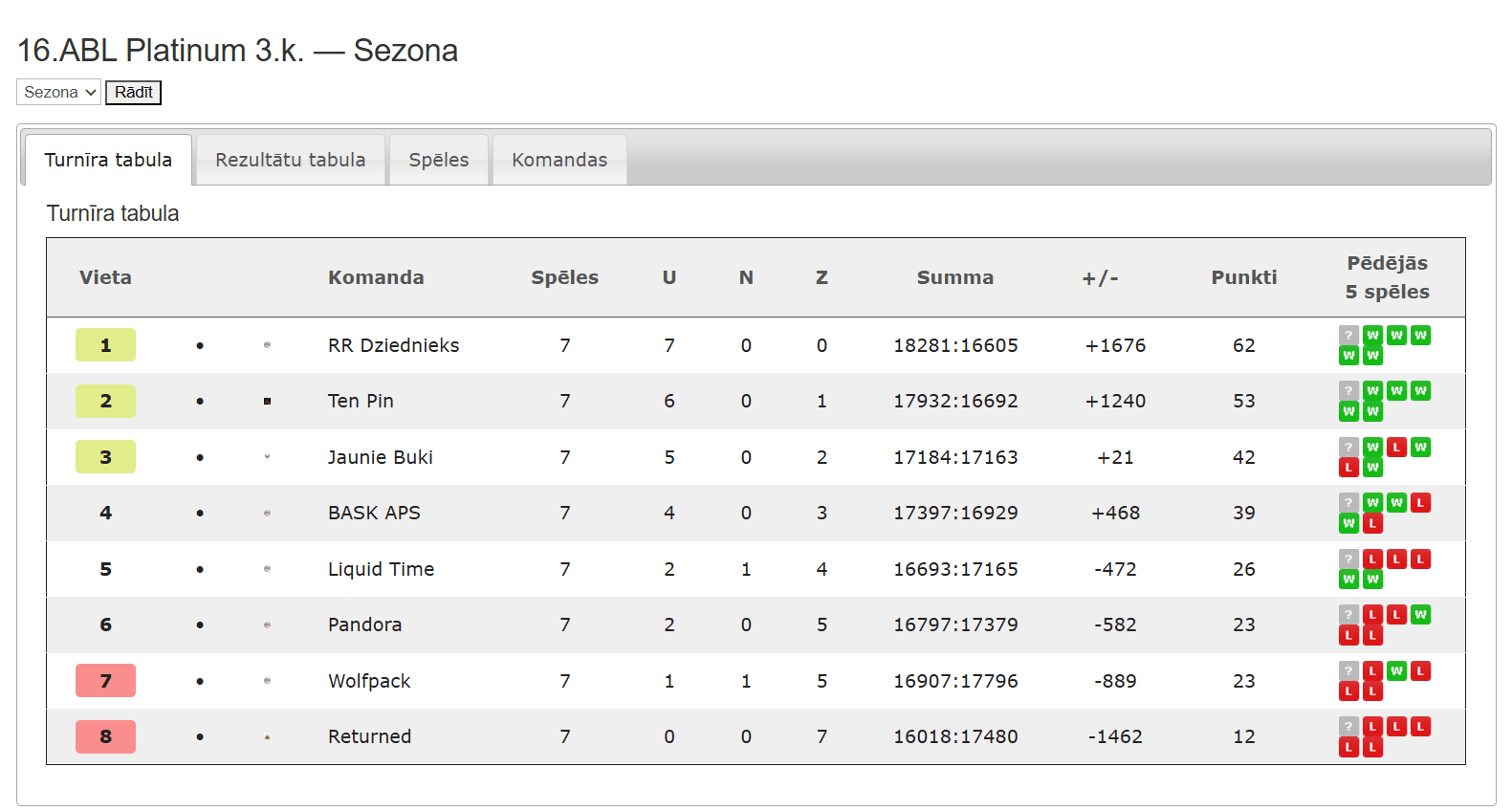This screenshot has height=811, width=1512.
Task: Click Jaunie Buki's first red L icon
Action: pos(1396,448)
